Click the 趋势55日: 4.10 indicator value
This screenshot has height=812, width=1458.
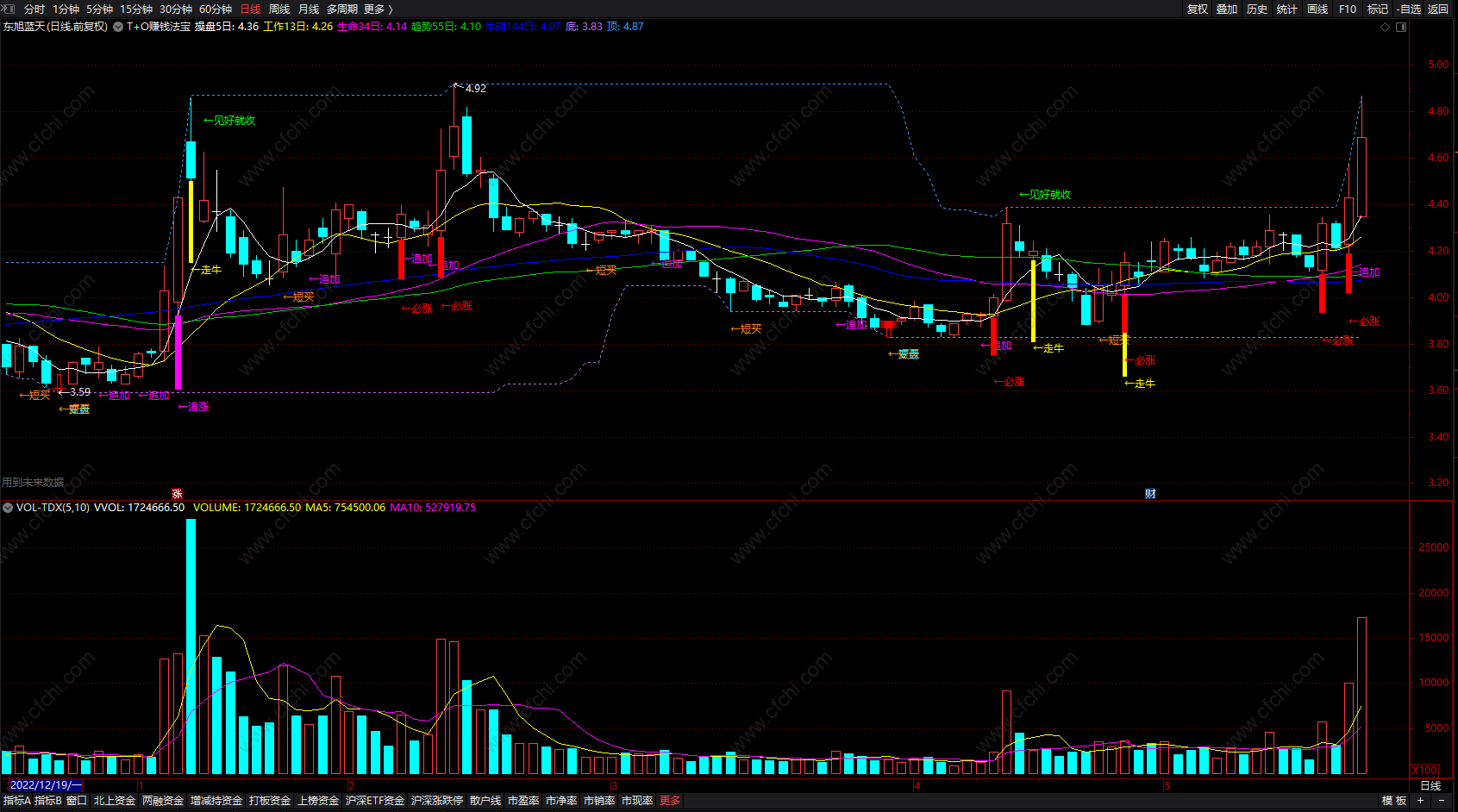pos(446,27)
